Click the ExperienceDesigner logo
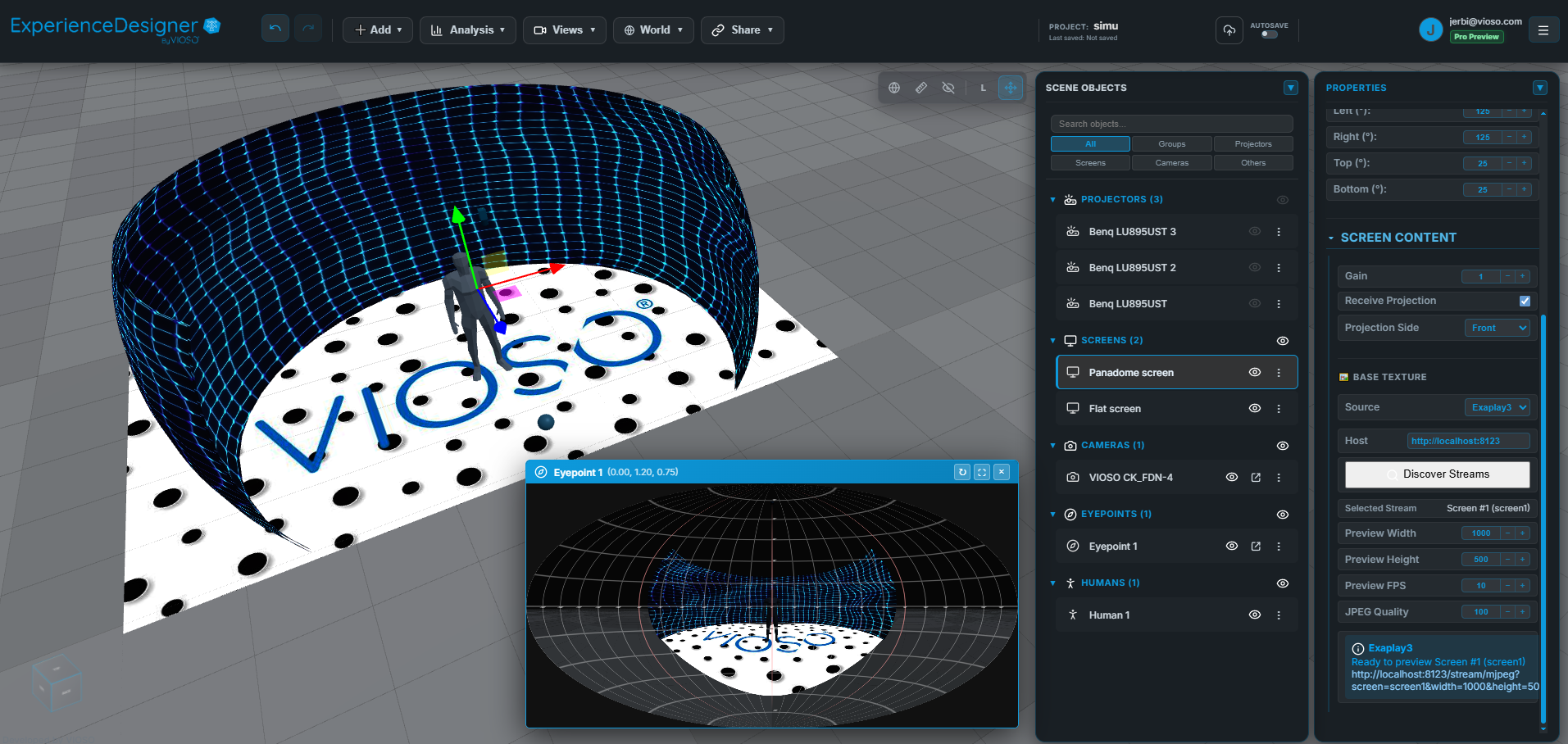1568x744 pixels. (x=116, y=29)
